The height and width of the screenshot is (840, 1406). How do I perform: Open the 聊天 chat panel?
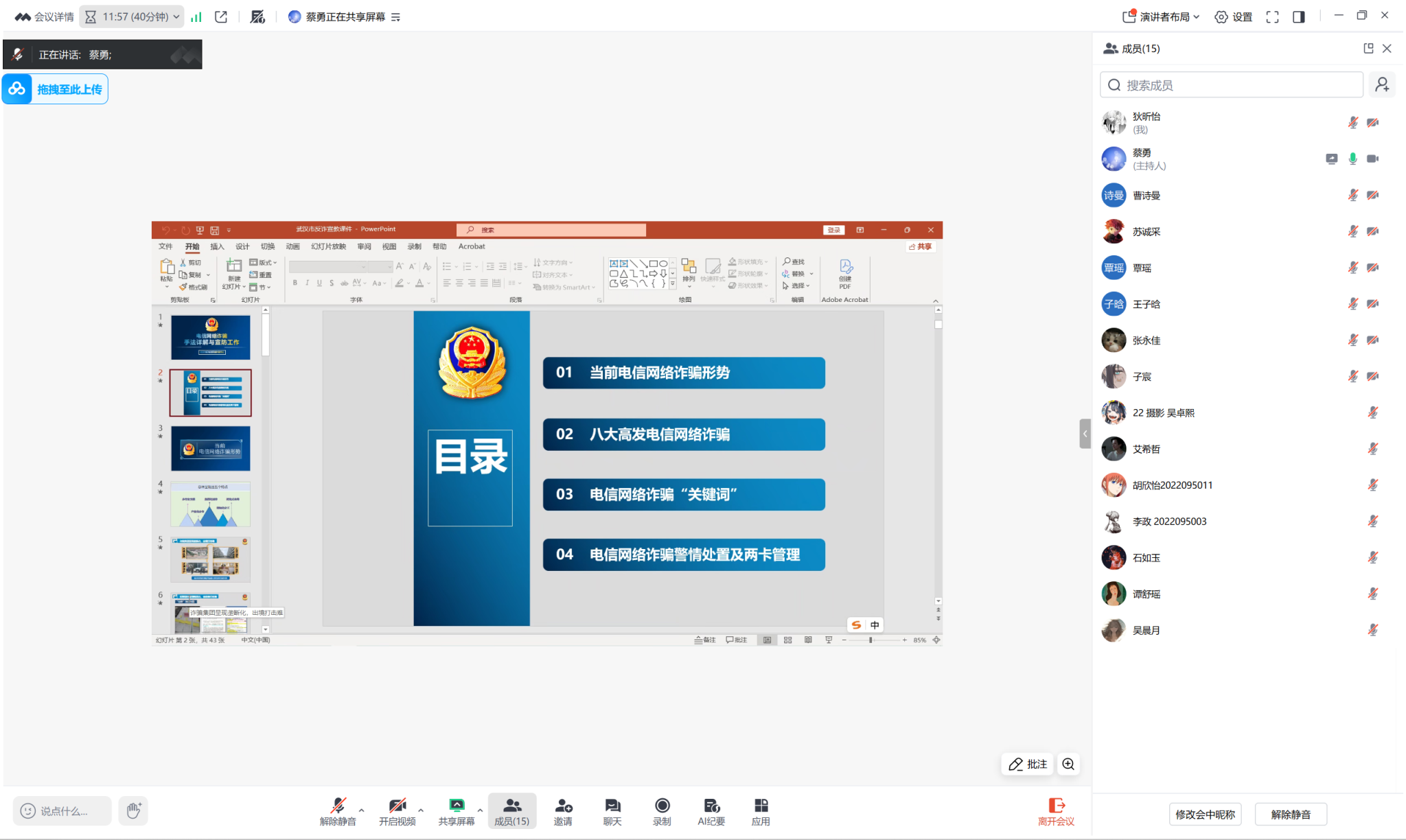point(612,810)
